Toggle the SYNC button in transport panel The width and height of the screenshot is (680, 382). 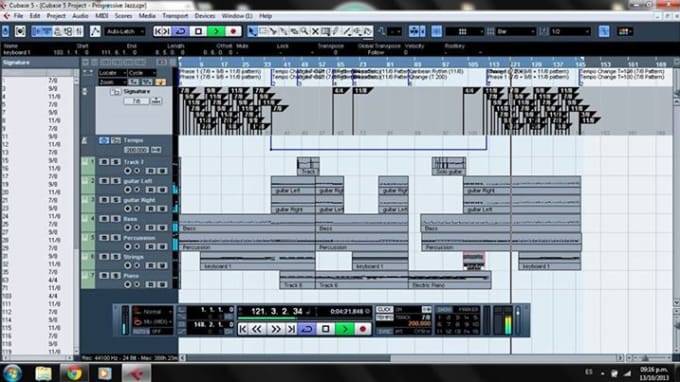point(384,331)
